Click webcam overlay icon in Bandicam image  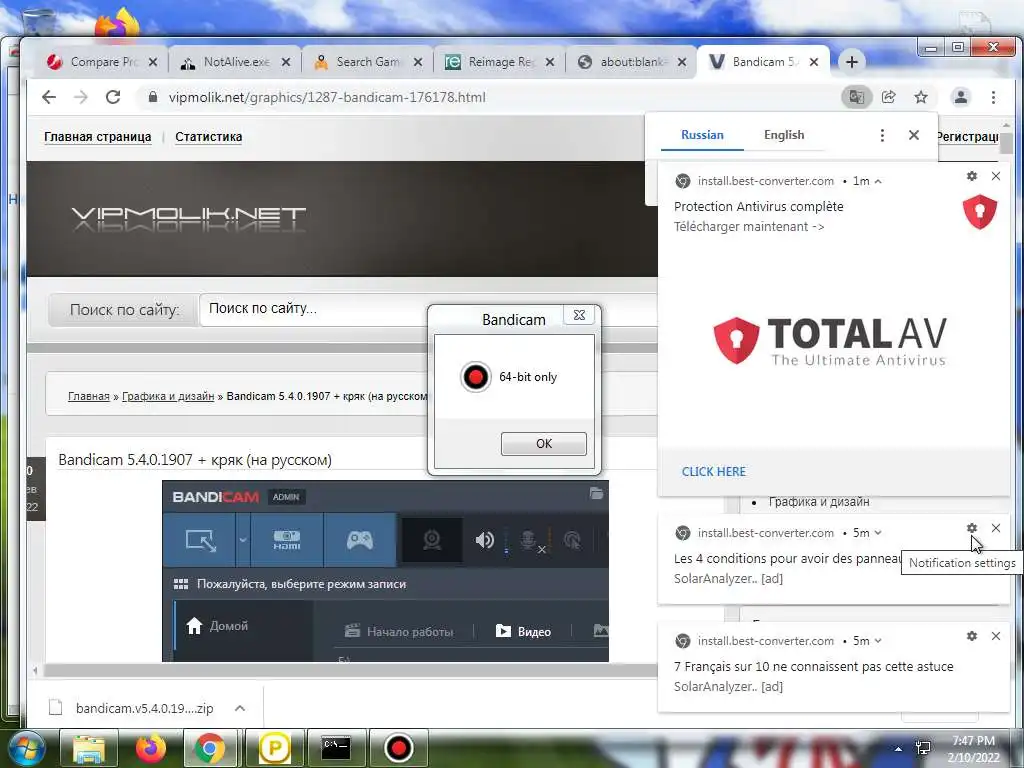tap(432, 540)
